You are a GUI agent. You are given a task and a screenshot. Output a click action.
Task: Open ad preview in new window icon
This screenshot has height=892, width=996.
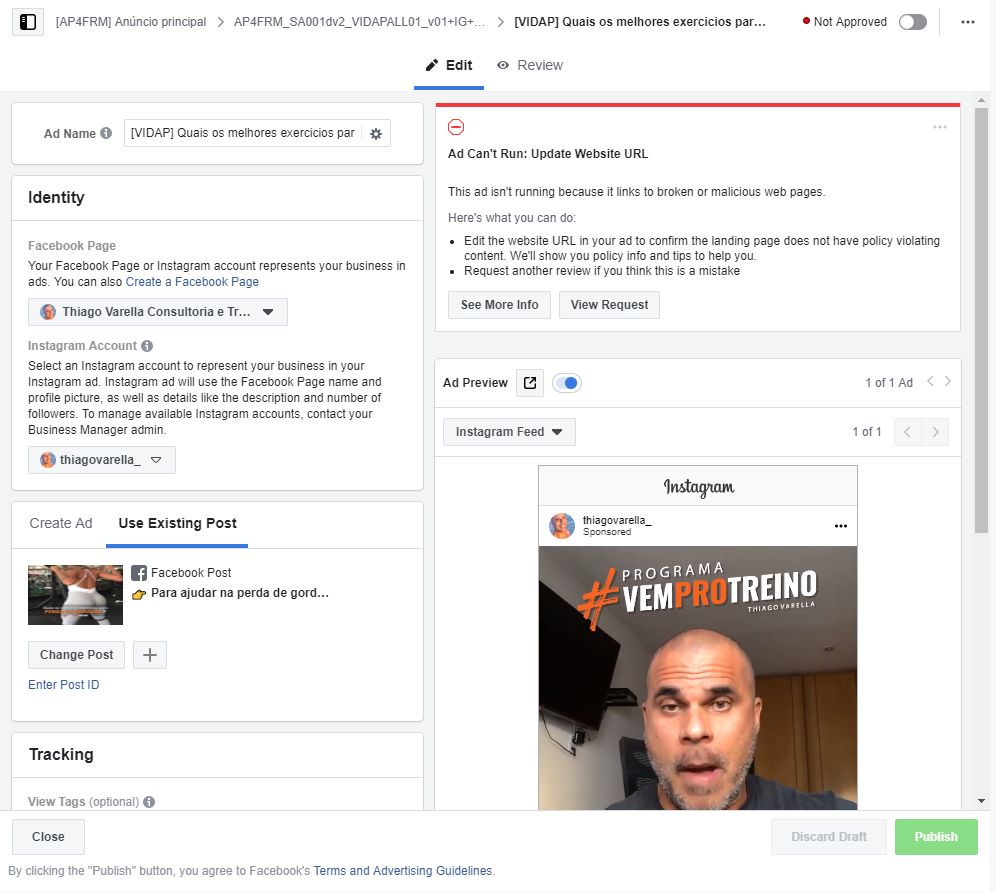coord(530,383)
